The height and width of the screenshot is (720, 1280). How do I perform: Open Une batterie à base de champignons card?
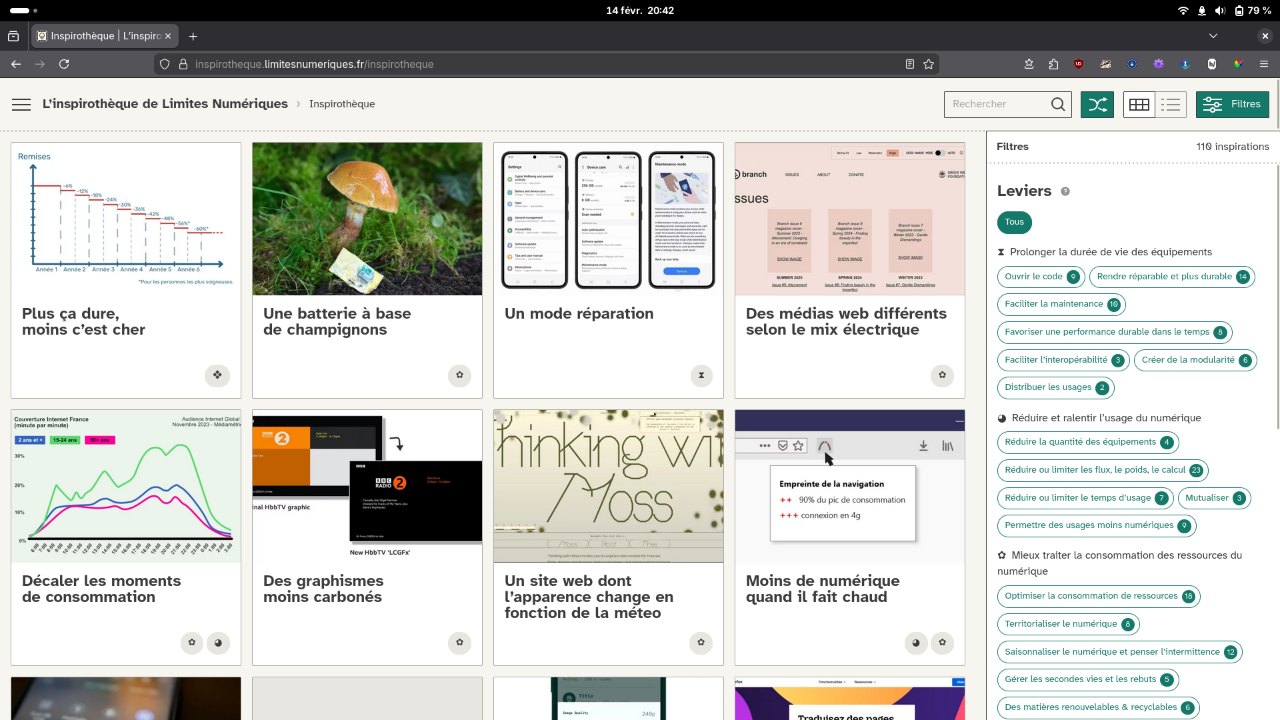(x=367, y=270)
